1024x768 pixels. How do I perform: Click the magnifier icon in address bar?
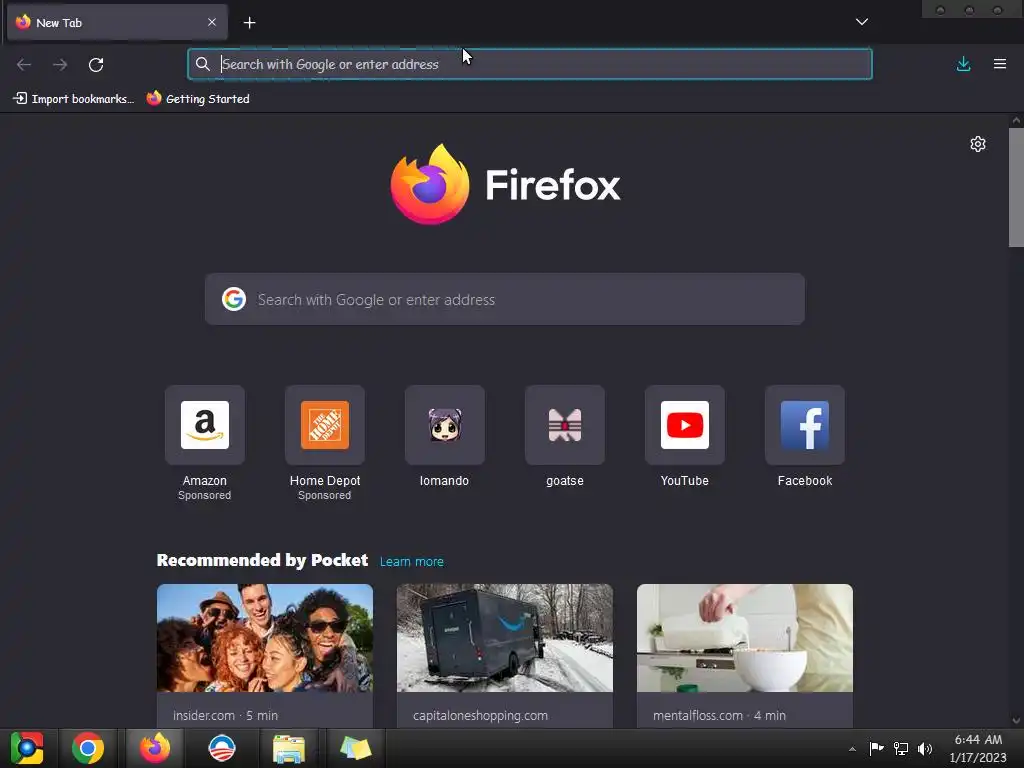[x=202, y=64]
